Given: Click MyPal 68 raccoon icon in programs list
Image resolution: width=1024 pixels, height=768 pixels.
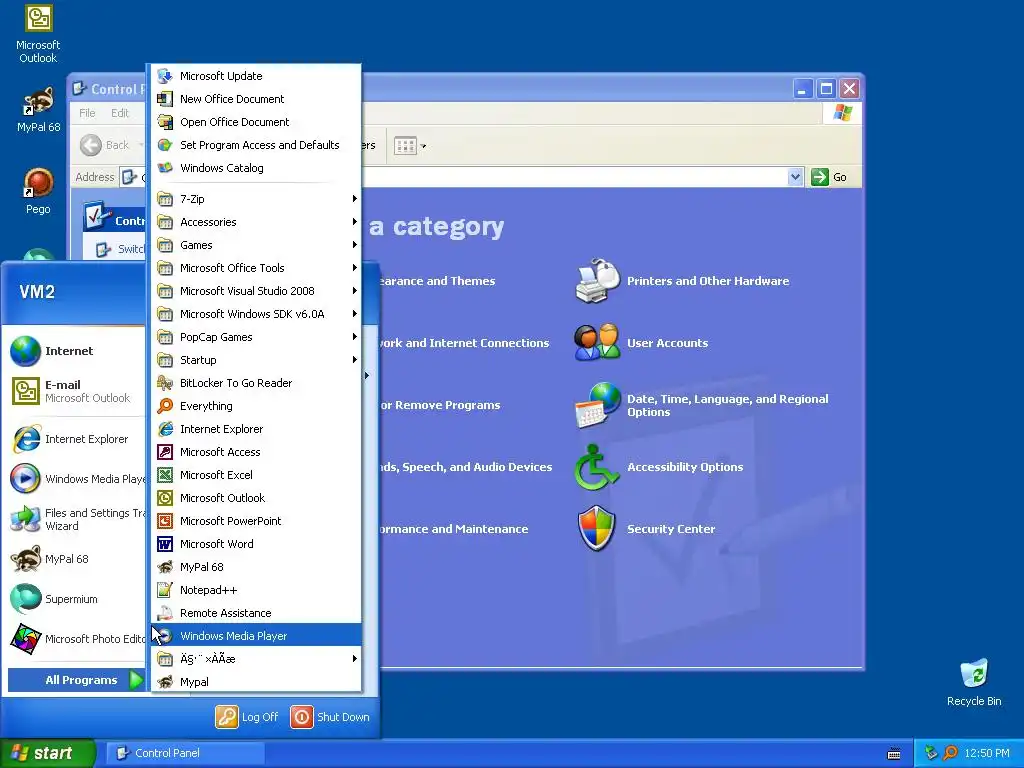Looking at the screenshot, I should click(165, 567).
